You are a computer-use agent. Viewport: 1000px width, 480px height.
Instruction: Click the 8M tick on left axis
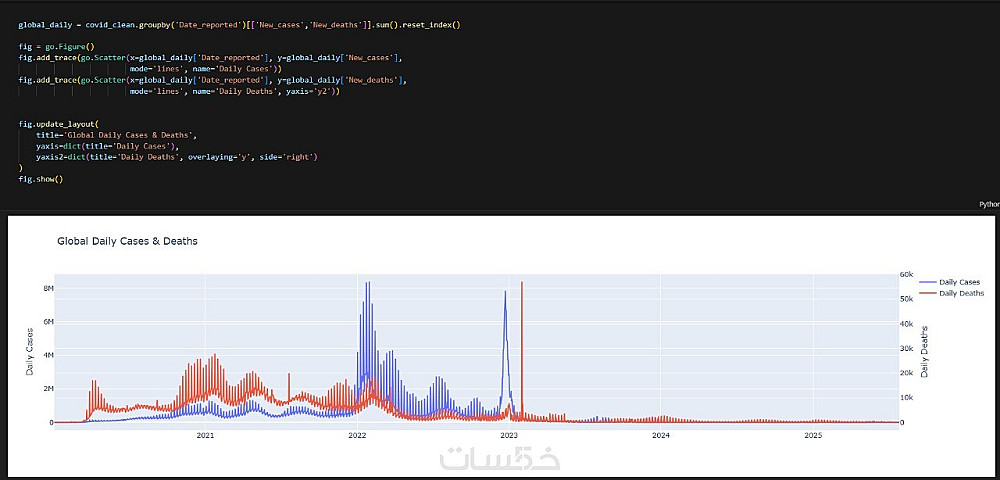(47, 288)
